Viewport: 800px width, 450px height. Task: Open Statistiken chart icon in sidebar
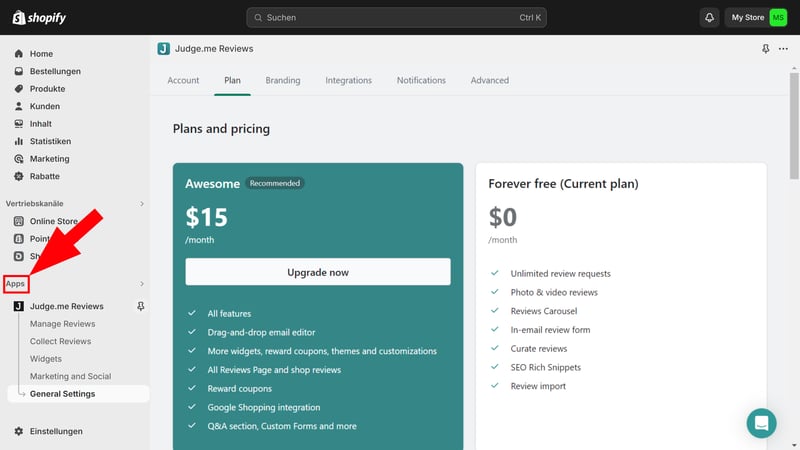point(19,141)
